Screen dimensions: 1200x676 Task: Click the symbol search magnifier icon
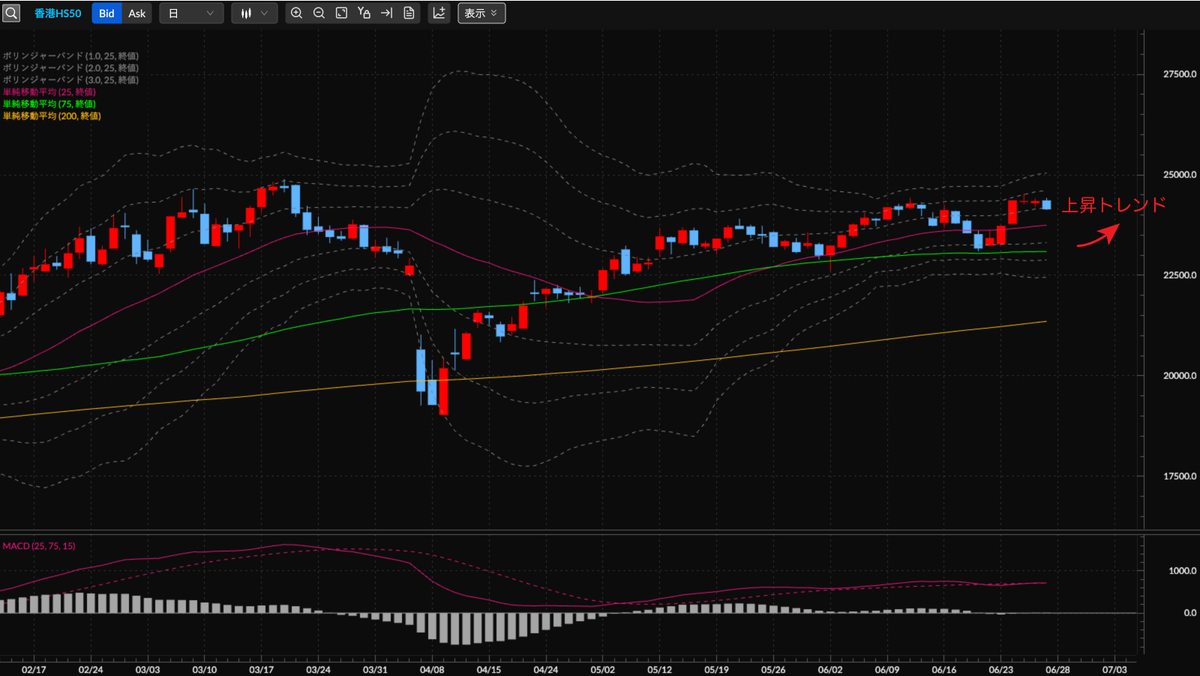coord(12,13)
